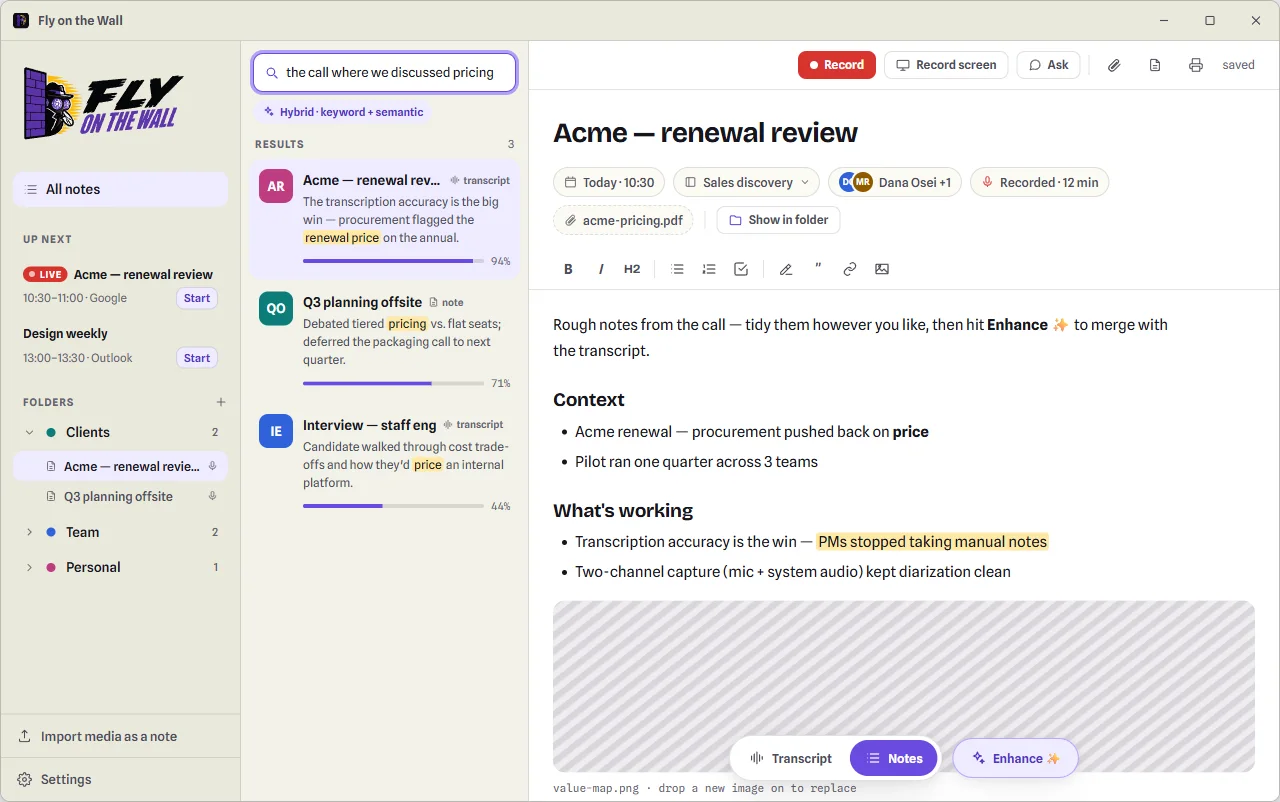Image resolution: width=1280 pixels, height=802 pixels.
Task: Click the print icon
Action: pos(1196,65)
